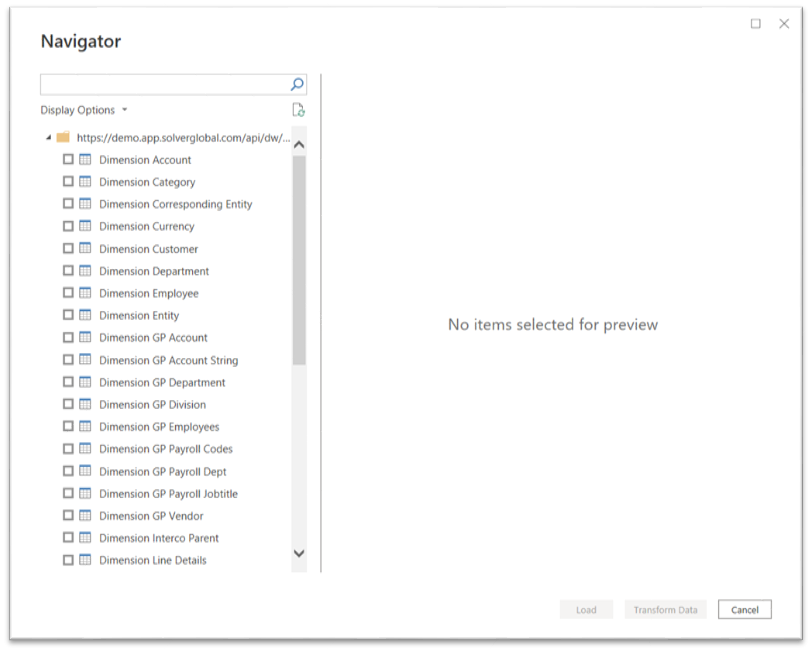This screenshot has width=812, height=652.
Task: Click table icon for Dimension Line Details
Action: [85, 560]
